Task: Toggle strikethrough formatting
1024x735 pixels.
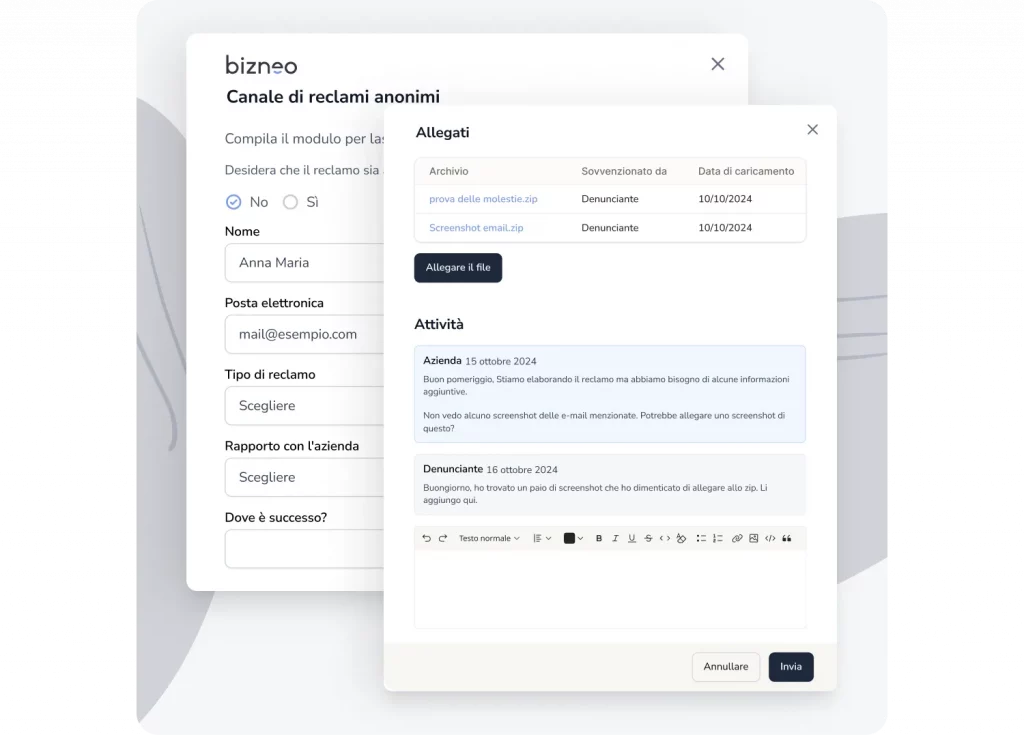Action: click(648, 538)
